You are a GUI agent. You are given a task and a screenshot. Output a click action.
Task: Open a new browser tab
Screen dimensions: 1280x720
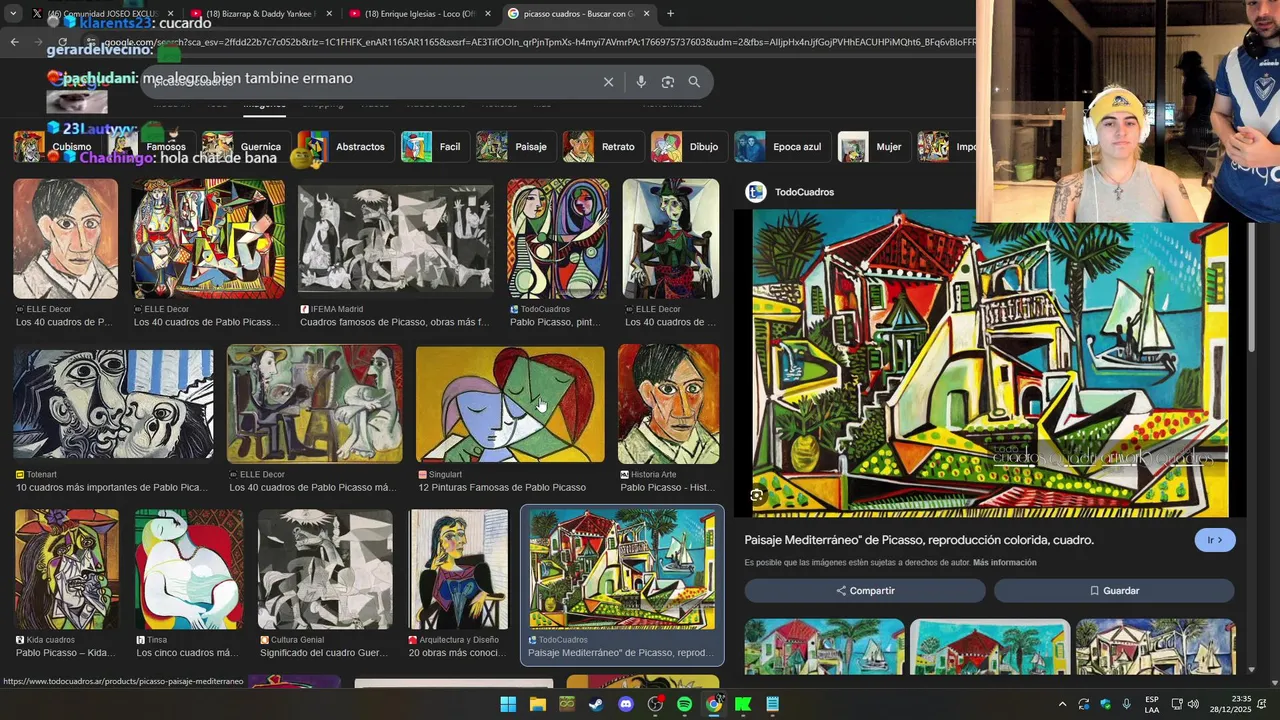(x=670, y=14)
